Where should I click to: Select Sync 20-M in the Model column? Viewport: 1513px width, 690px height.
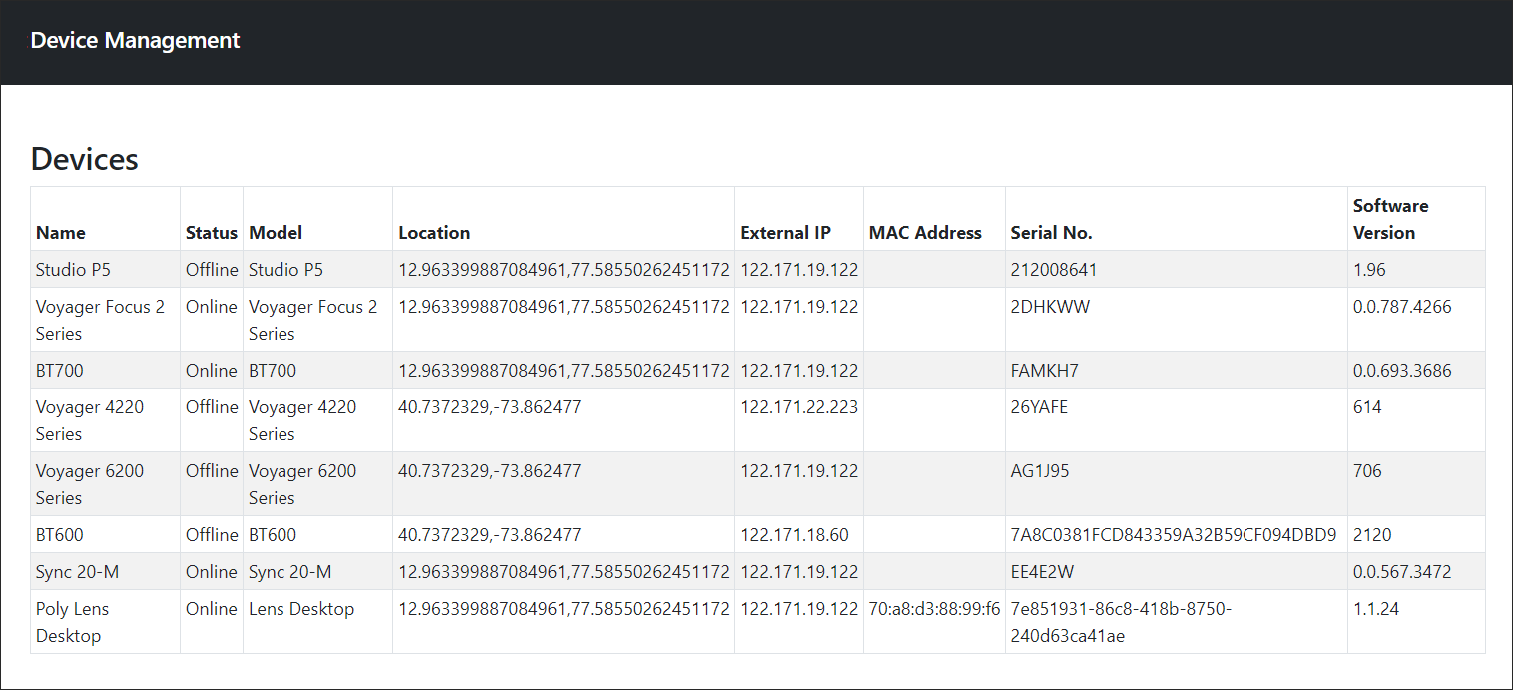coord(290,572)
